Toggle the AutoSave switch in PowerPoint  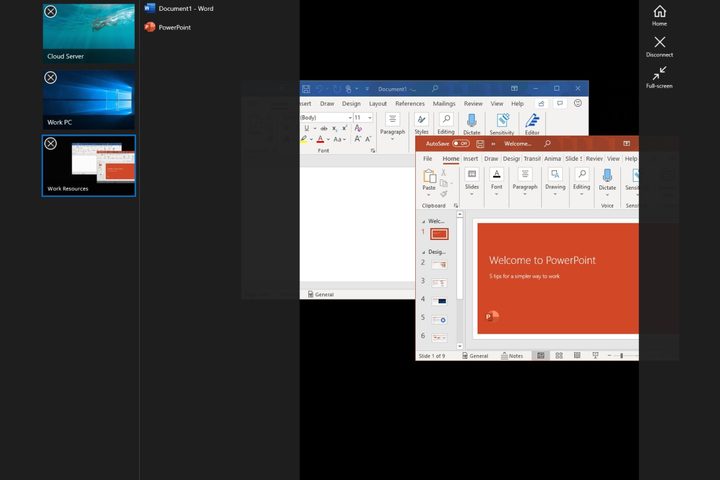(460, 143)
